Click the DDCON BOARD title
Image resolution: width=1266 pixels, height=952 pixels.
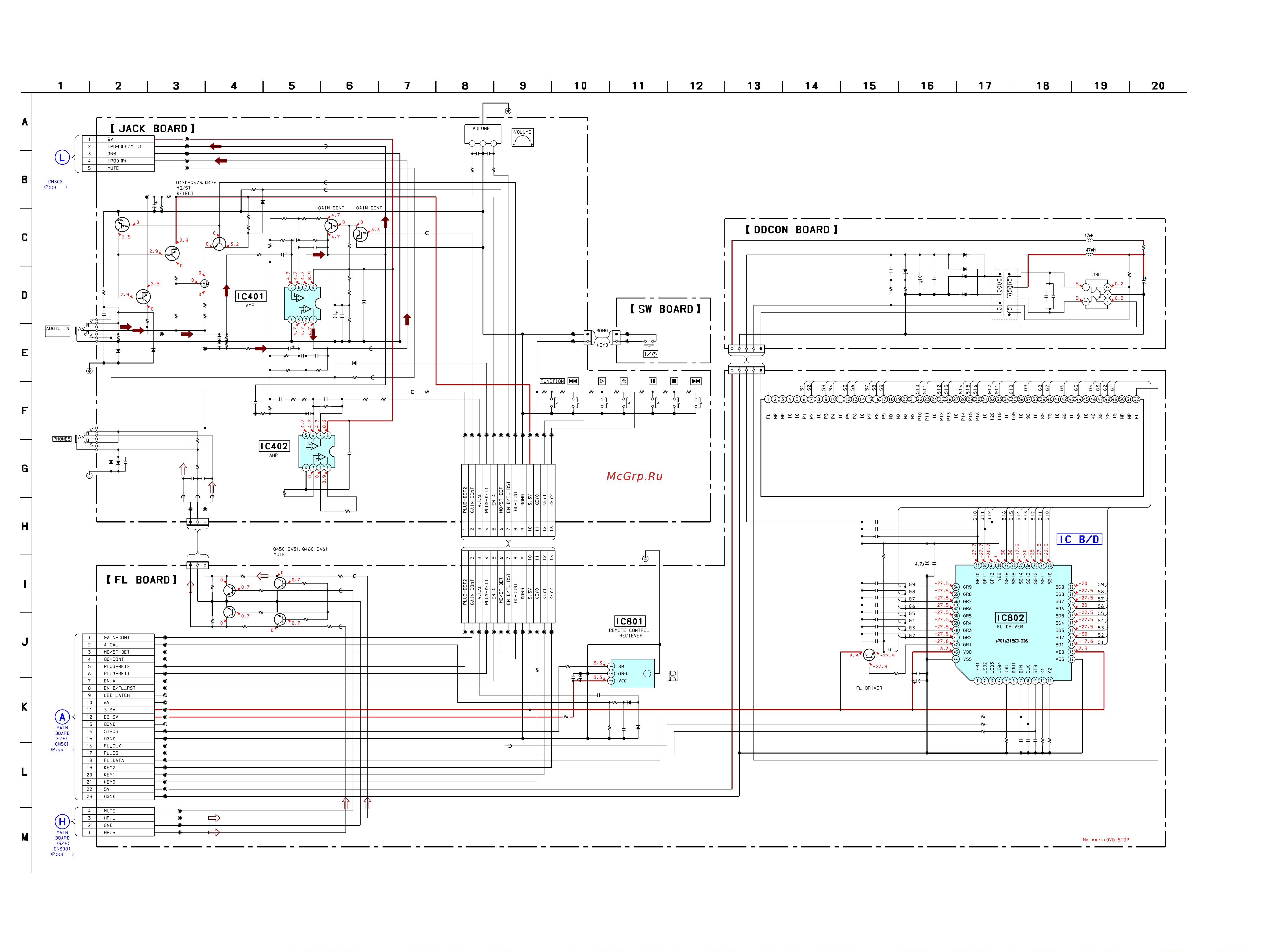click(x=792, y=229)
